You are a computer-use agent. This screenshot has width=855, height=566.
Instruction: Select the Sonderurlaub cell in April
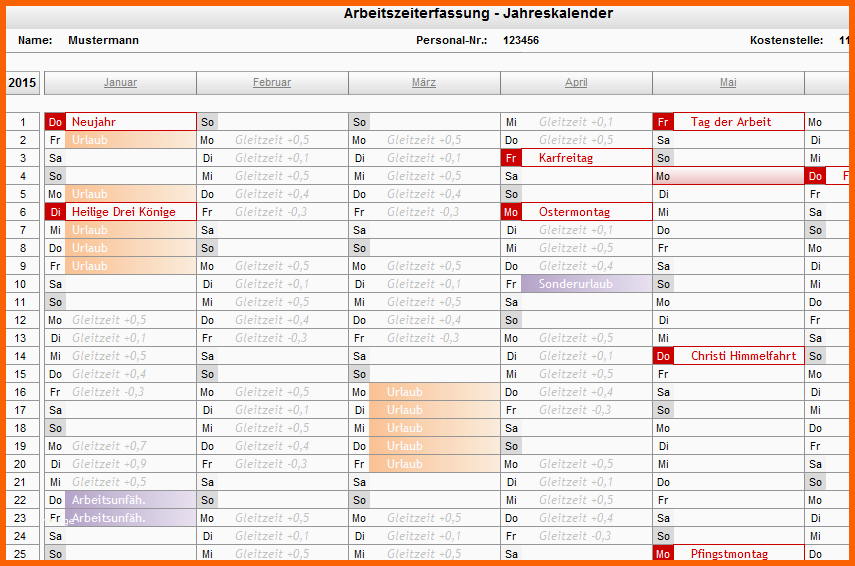587,284
